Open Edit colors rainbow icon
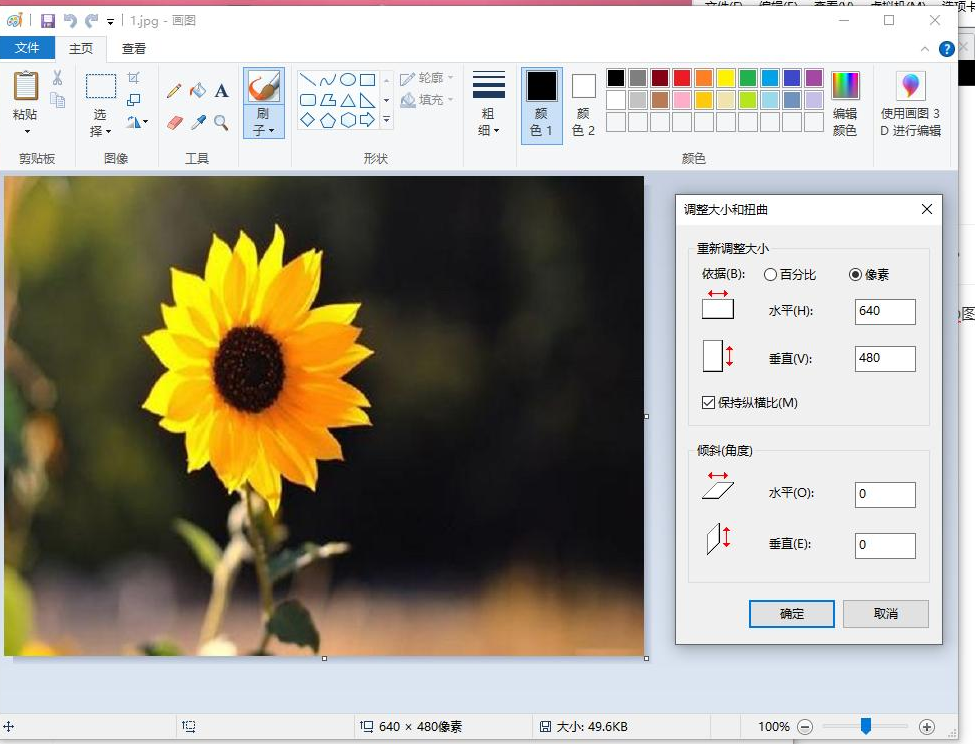The width and height of the screenshot is (975, 744). pyautogui.click(x=846, y=86)
